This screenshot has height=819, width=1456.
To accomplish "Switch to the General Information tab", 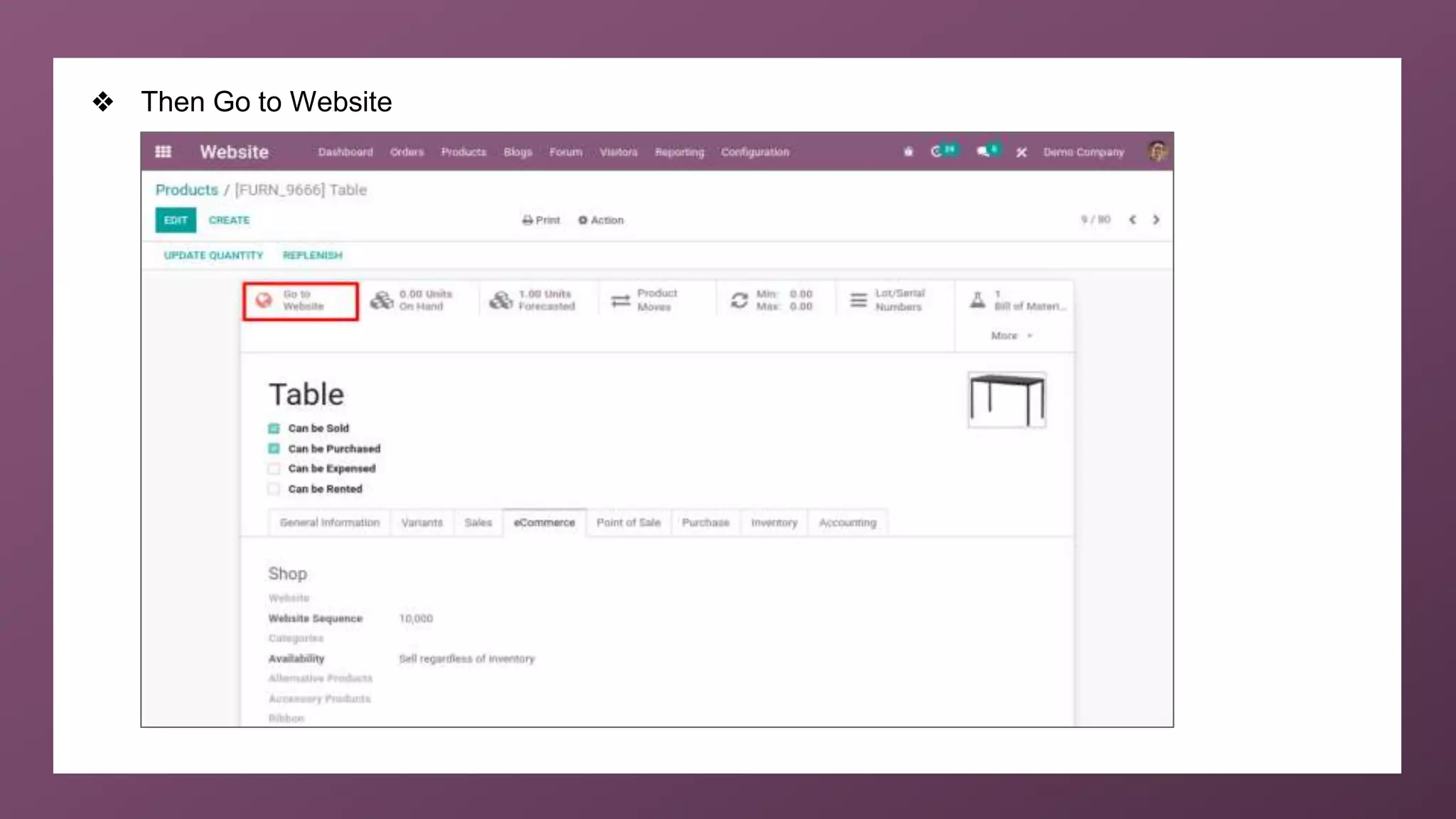I will point(329,523).
